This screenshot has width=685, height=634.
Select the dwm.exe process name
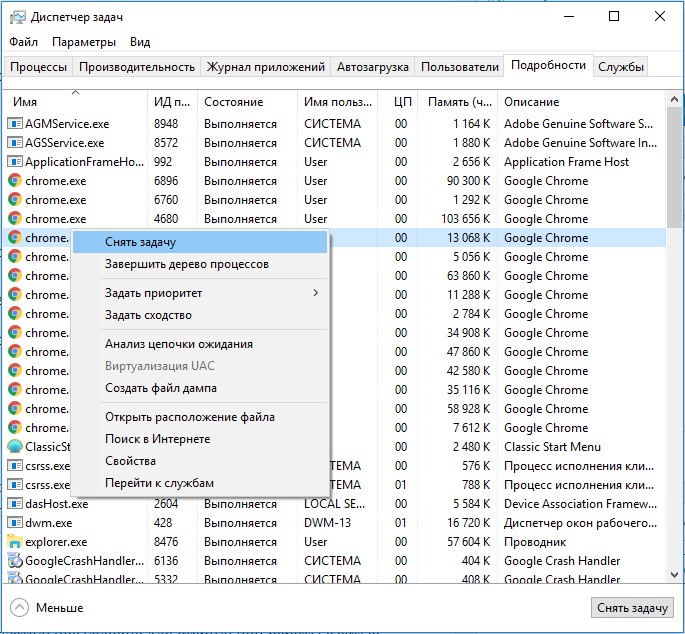tap(48, 523)
